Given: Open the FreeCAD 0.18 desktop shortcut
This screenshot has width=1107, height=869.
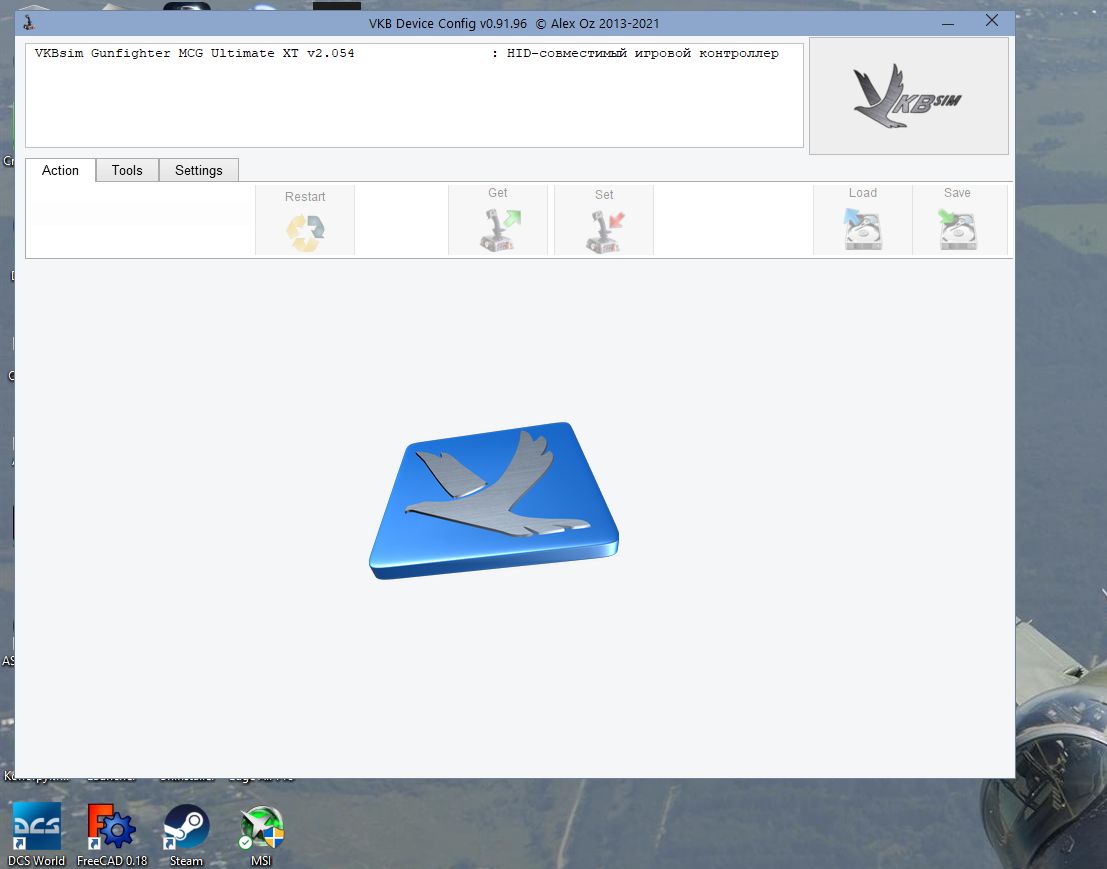Looking at the screenshot, I should tap(112, 834).
